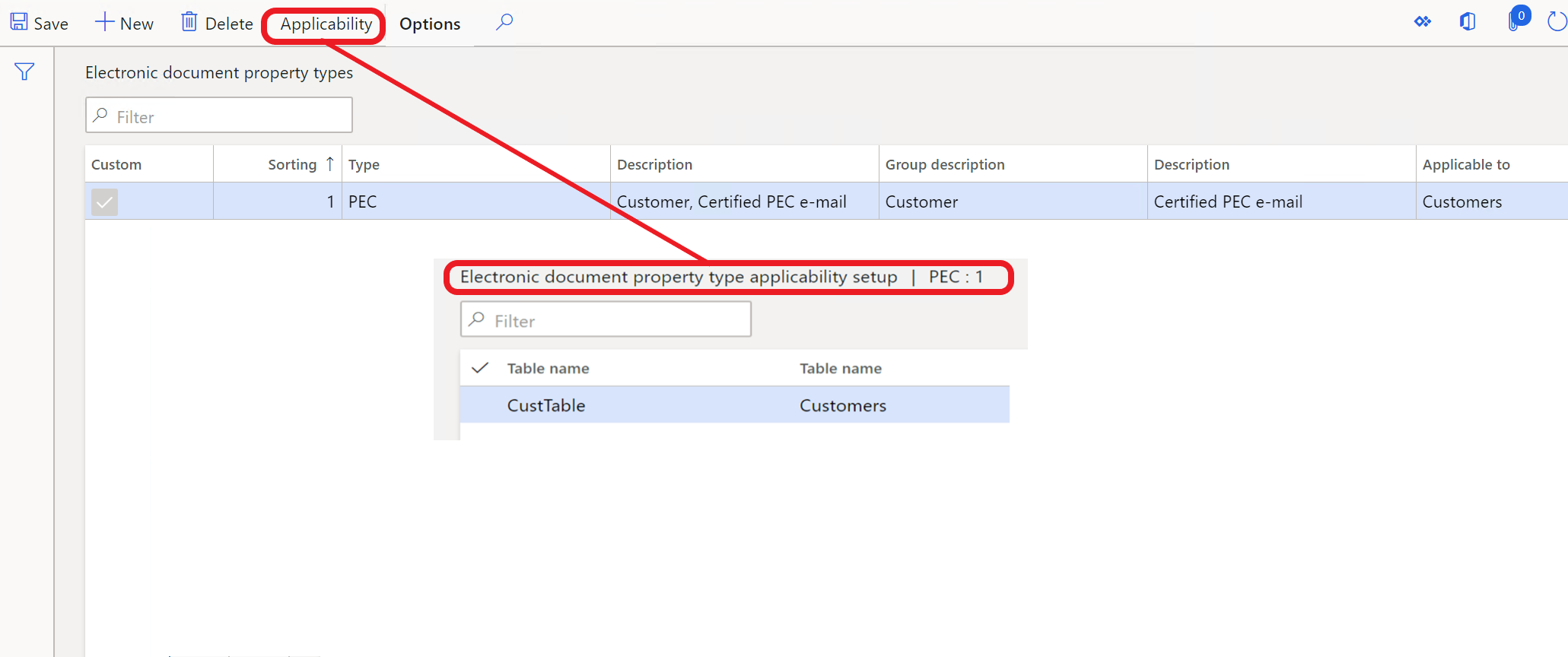Click 'Customer, Certified PEC e-mail' cell
Screen dimensions: 1568x657
pos(745,202)
